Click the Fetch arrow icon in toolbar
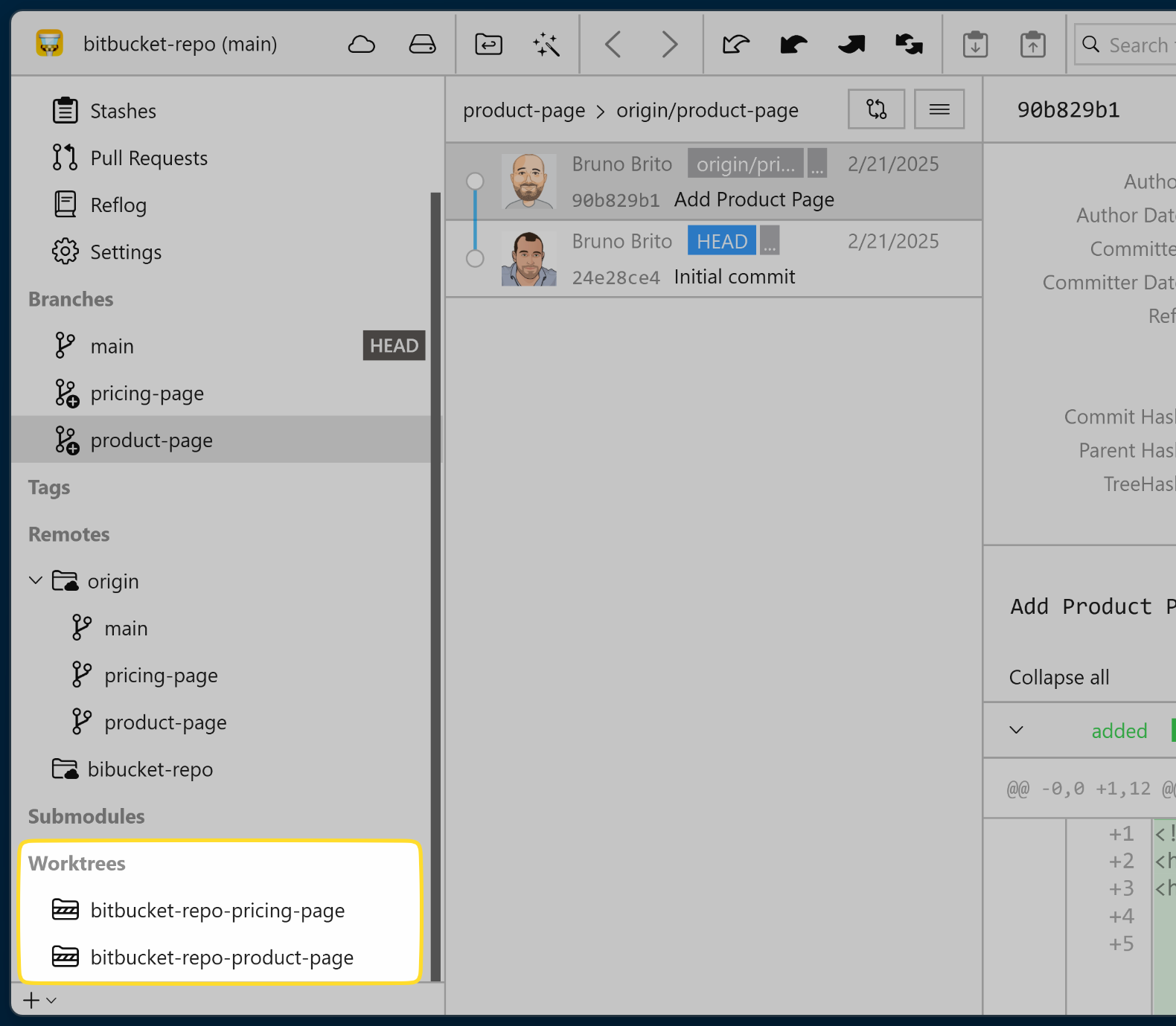1176x1026 pixels. tap(735, 45)
